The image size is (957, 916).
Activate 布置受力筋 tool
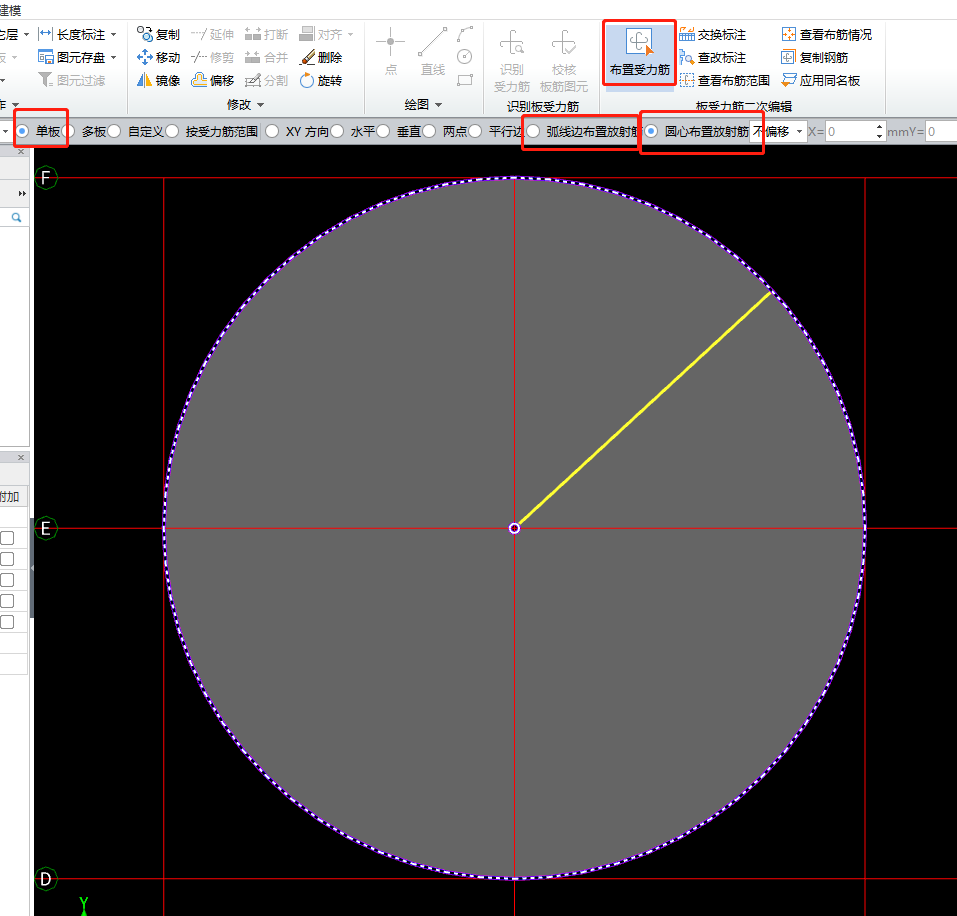(640, 53)
